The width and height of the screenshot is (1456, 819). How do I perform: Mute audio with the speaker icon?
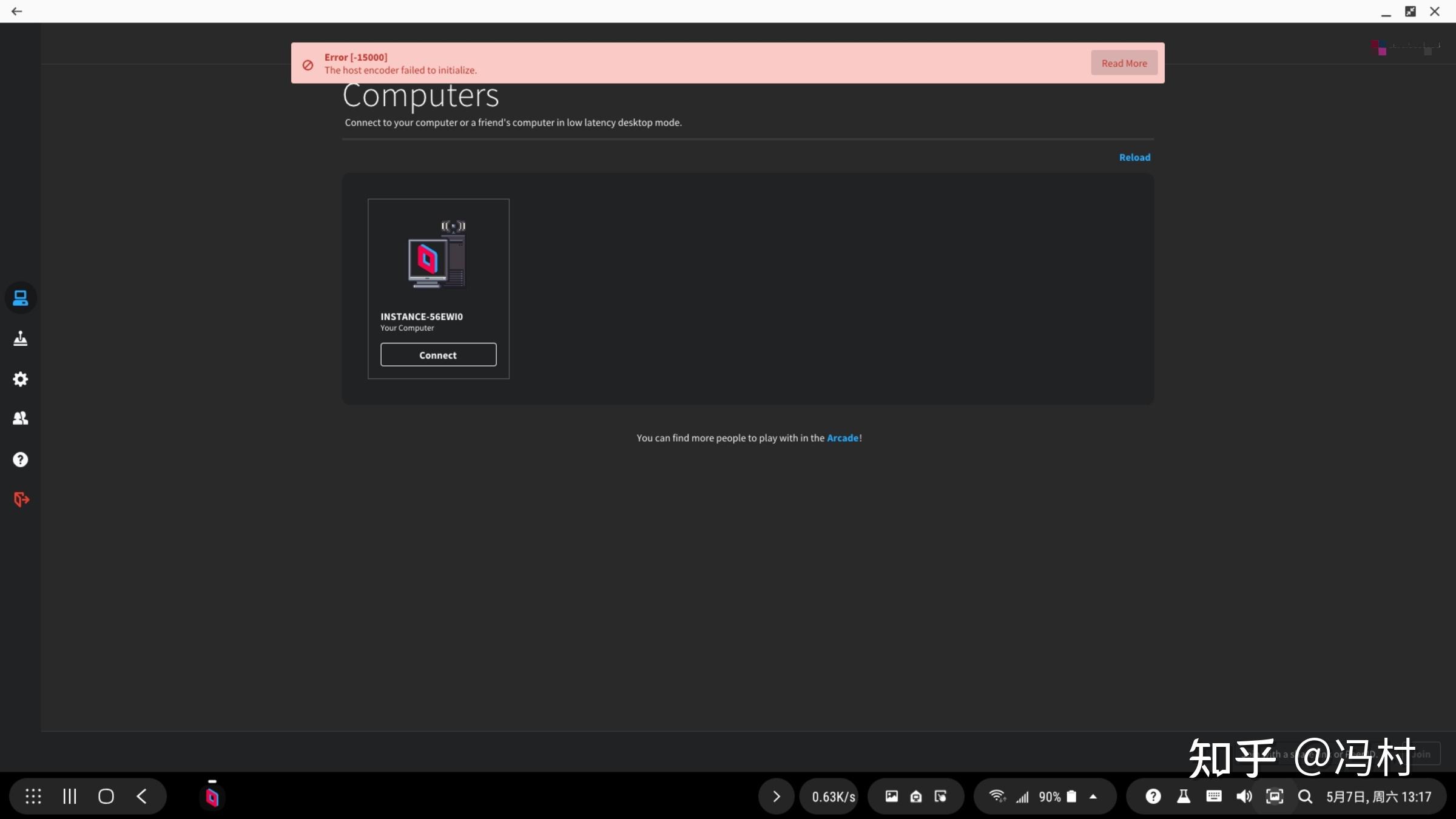click(1244, 796)
